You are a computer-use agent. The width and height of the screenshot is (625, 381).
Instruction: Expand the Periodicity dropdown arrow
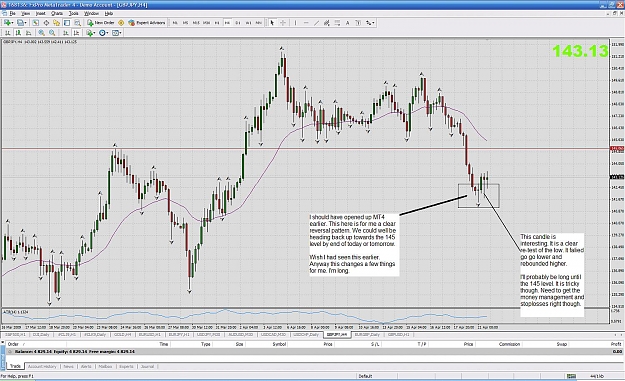point(107,33)
